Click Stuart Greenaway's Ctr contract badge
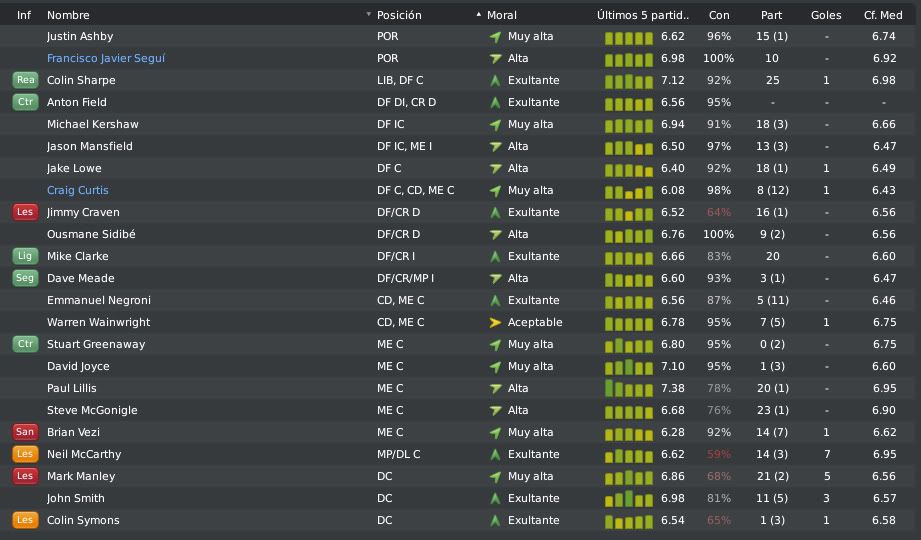The height and width of the screenshot is (540, 921). tap(25, 344)
